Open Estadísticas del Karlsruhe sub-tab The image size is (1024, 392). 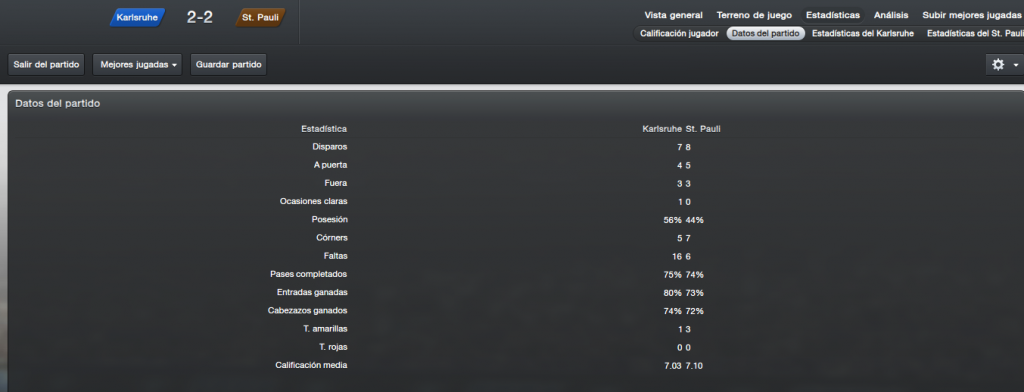coord(863,33)
